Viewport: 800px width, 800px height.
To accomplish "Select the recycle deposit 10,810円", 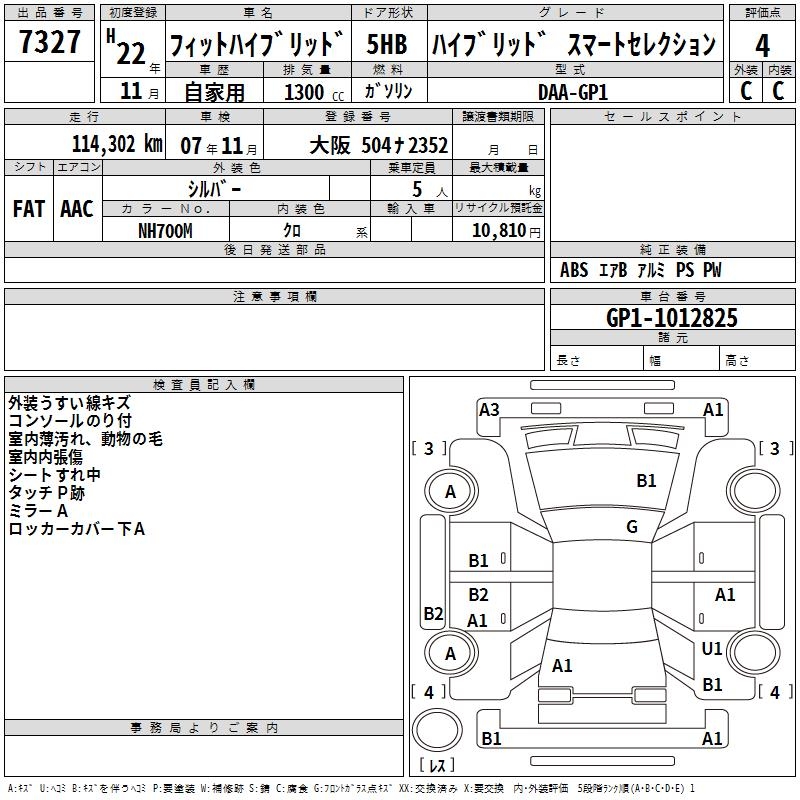I will tap(506, 230).
